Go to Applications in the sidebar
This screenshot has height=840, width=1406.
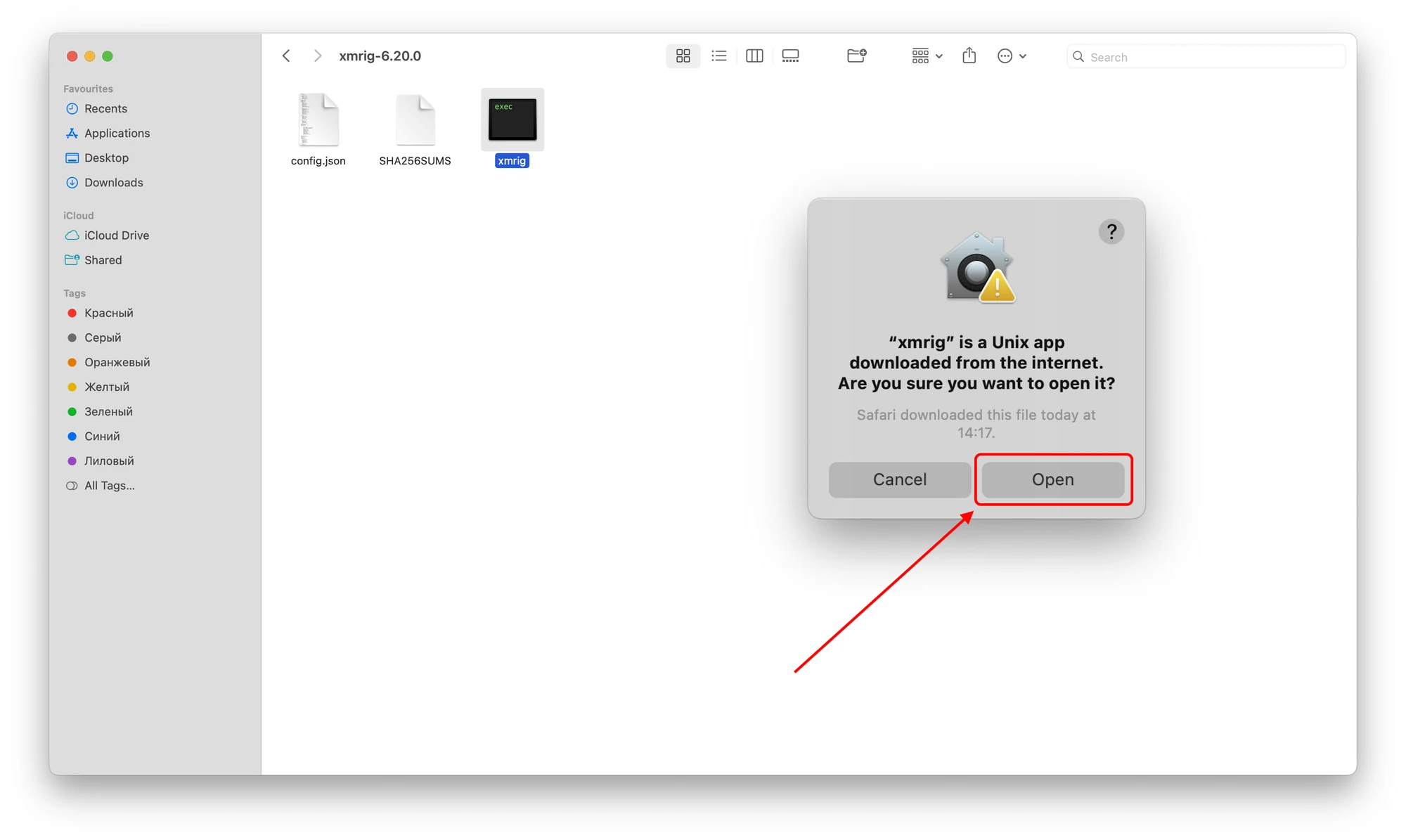click(x=117, y=134)
